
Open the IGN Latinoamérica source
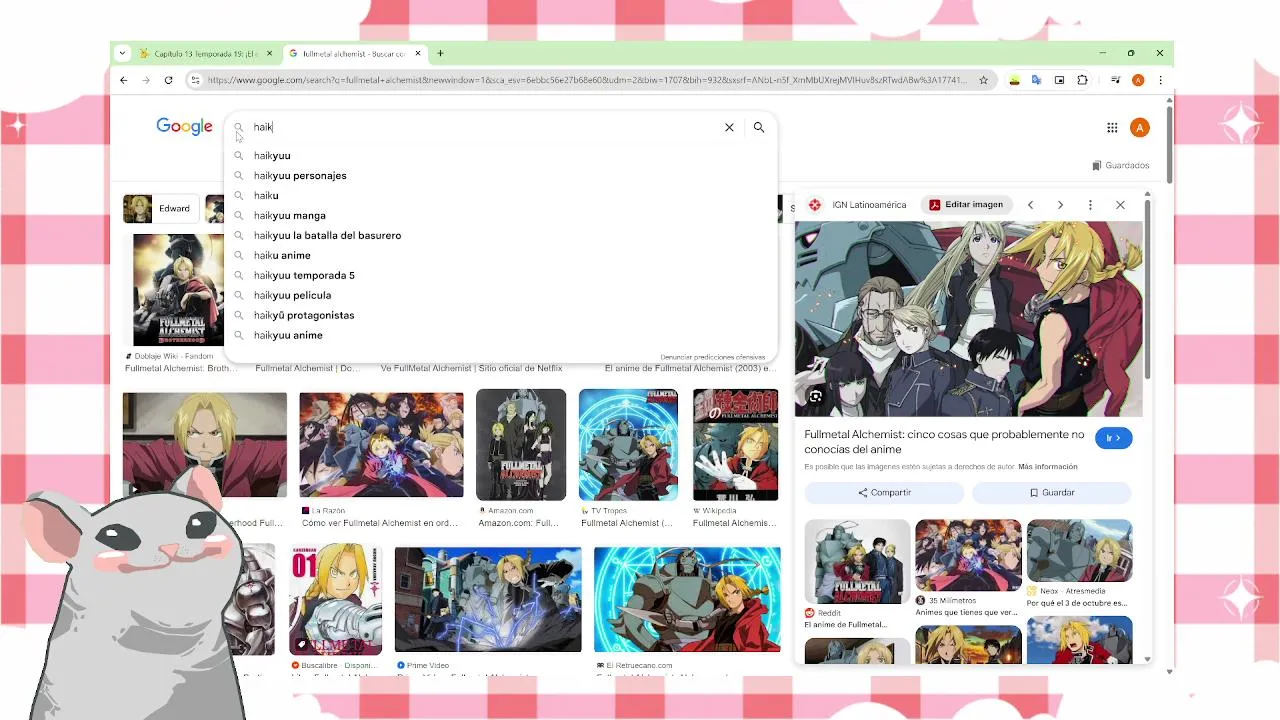tap(858, 204)
